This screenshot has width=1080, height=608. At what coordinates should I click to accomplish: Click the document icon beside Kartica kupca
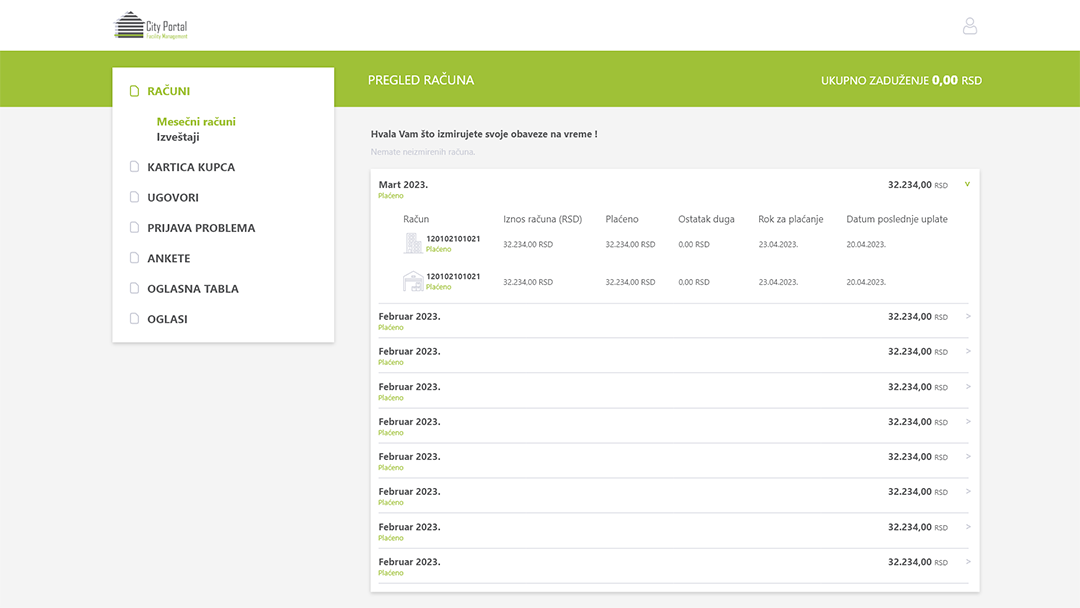click(135, 167)
